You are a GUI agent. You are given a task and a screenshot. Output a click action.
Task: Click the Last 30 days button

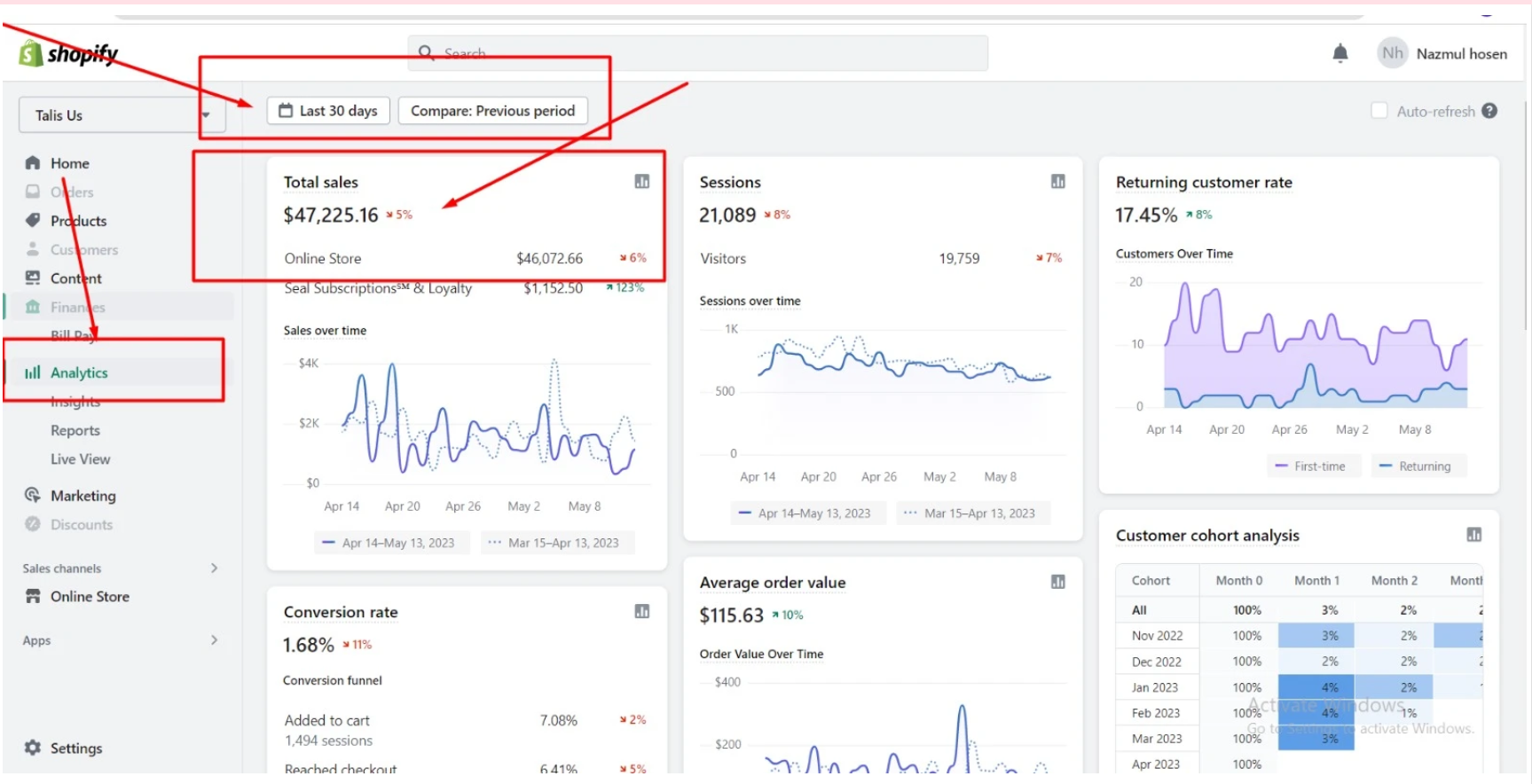328,111
